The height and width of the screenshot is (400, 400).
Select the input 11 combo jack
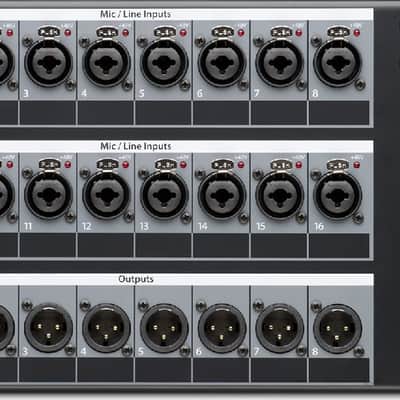tap(49, 195)
